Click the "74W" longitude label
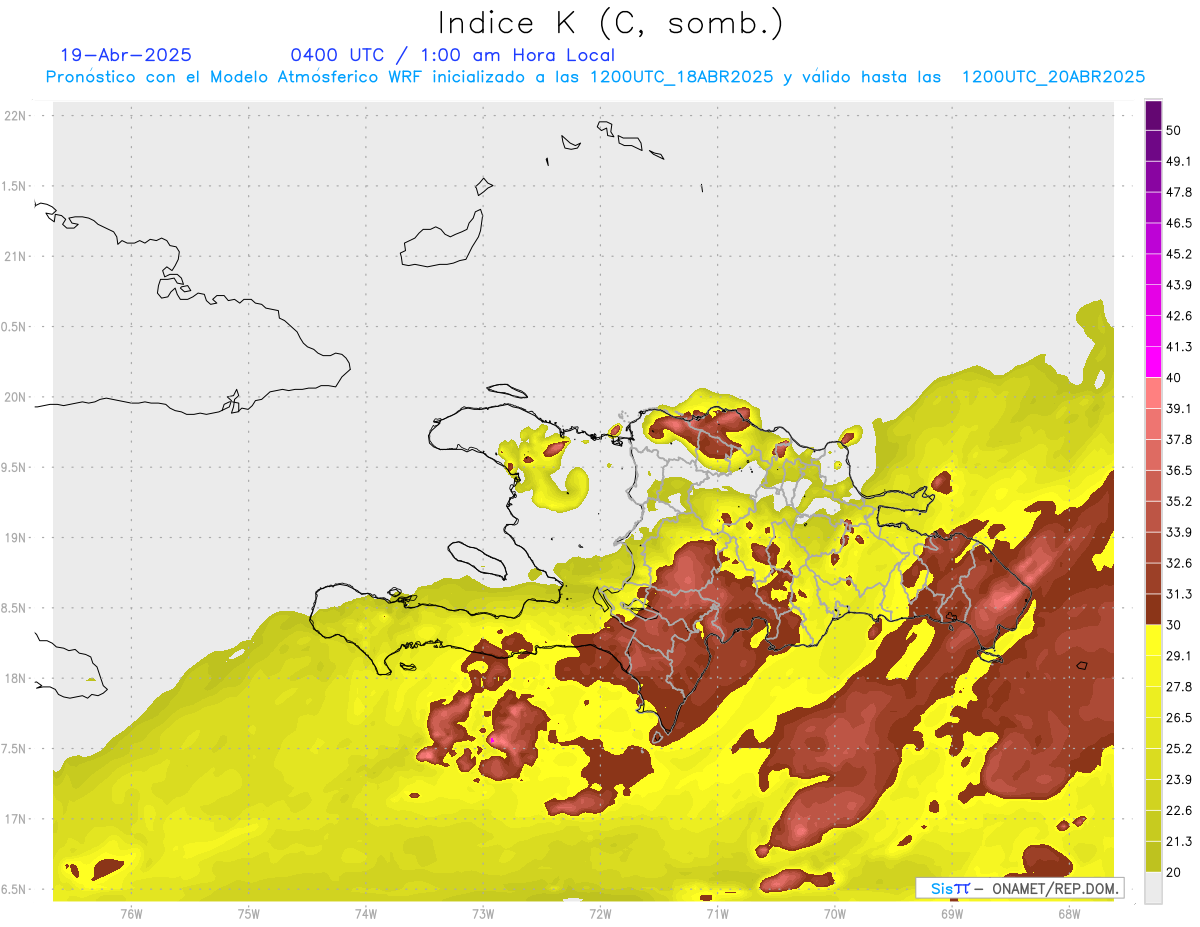 click(366, 914)
